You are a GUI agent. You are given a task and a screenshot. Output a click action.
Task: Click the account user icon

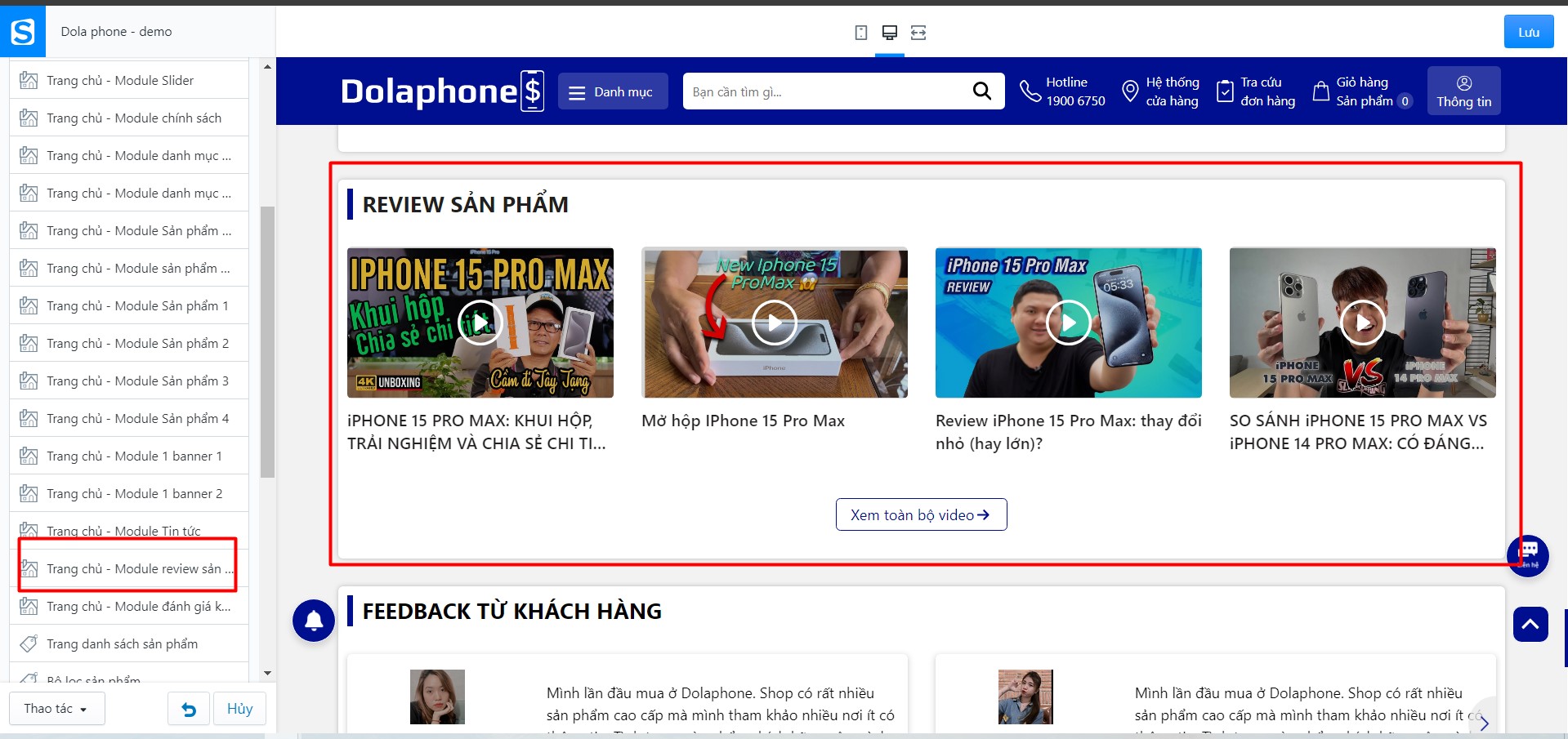(1464, 82)
